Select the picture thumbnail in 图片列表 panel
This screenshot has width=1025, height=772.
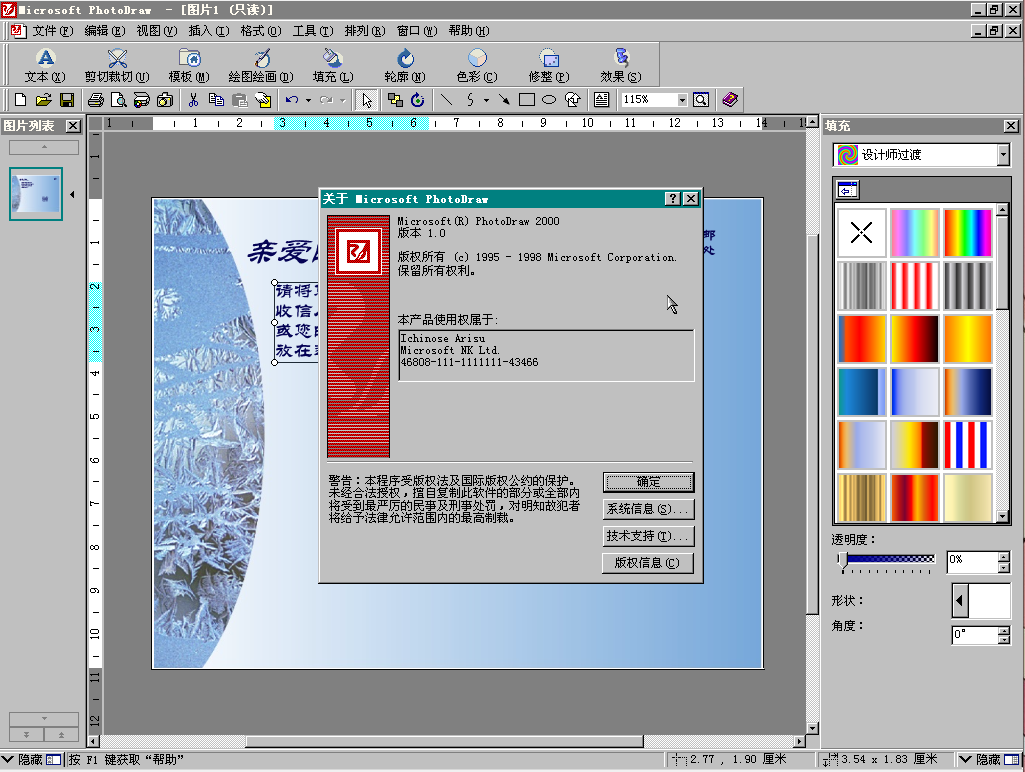35,194
